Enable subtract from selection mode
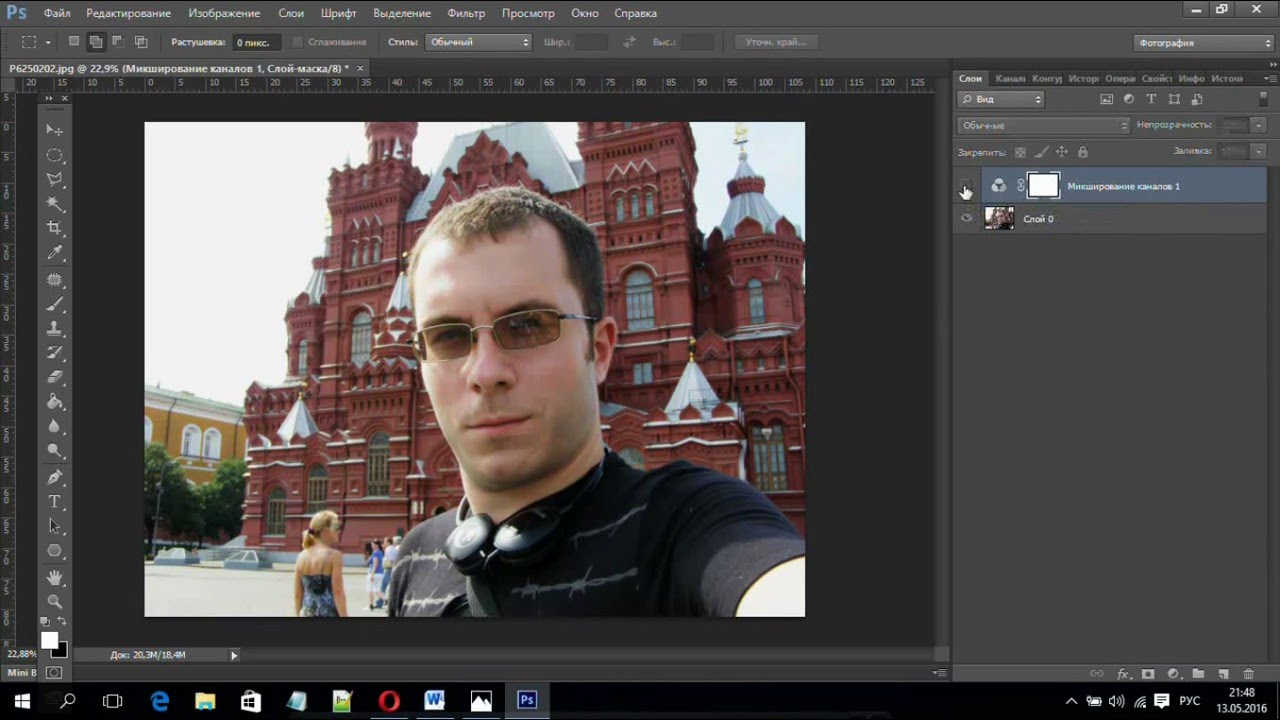The image size is (1280, 720). pyautogui.click(x=118, y=42)
